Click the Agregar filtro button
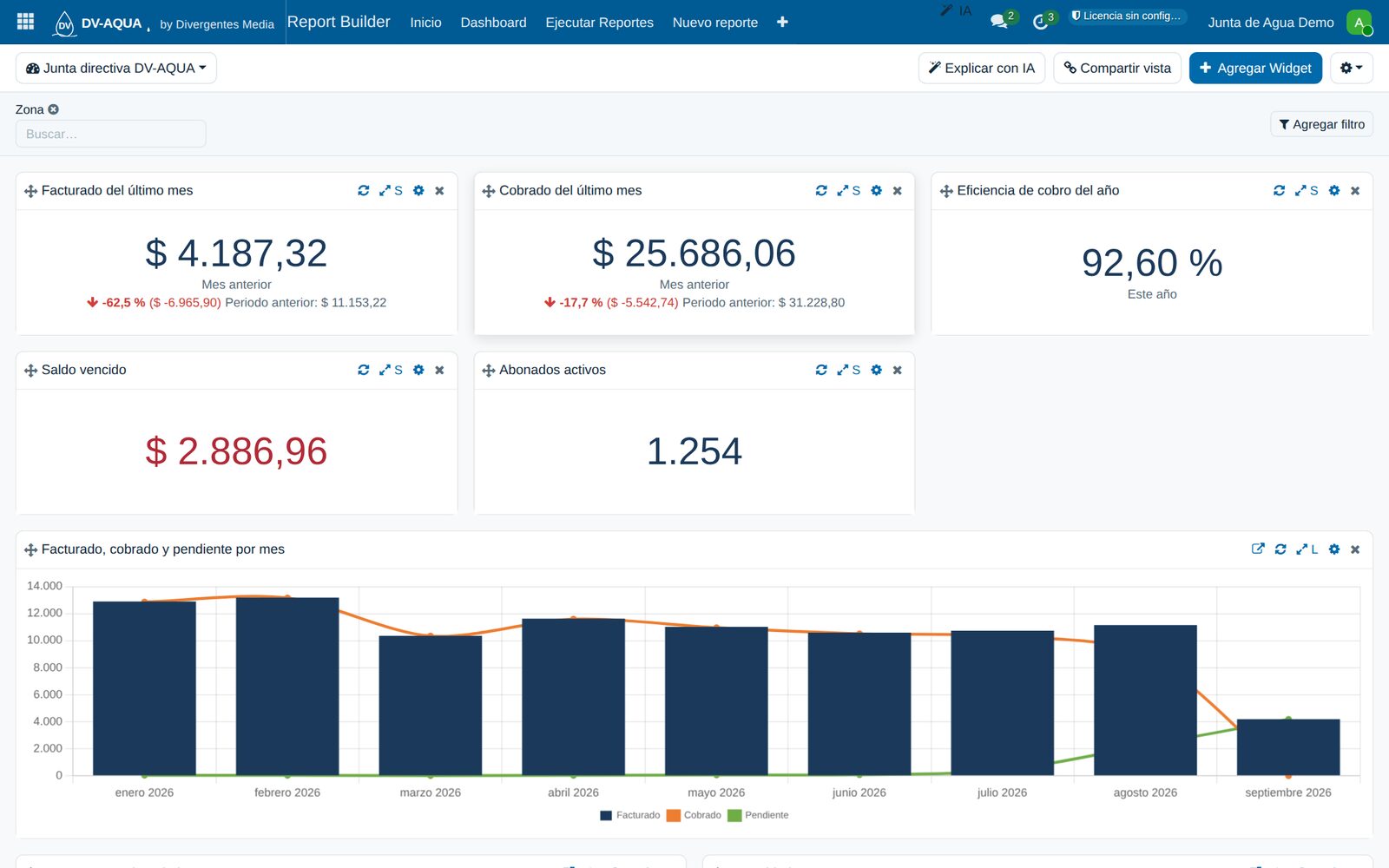Viewport: 1389px width, 868px height. tap(1321, 124)
